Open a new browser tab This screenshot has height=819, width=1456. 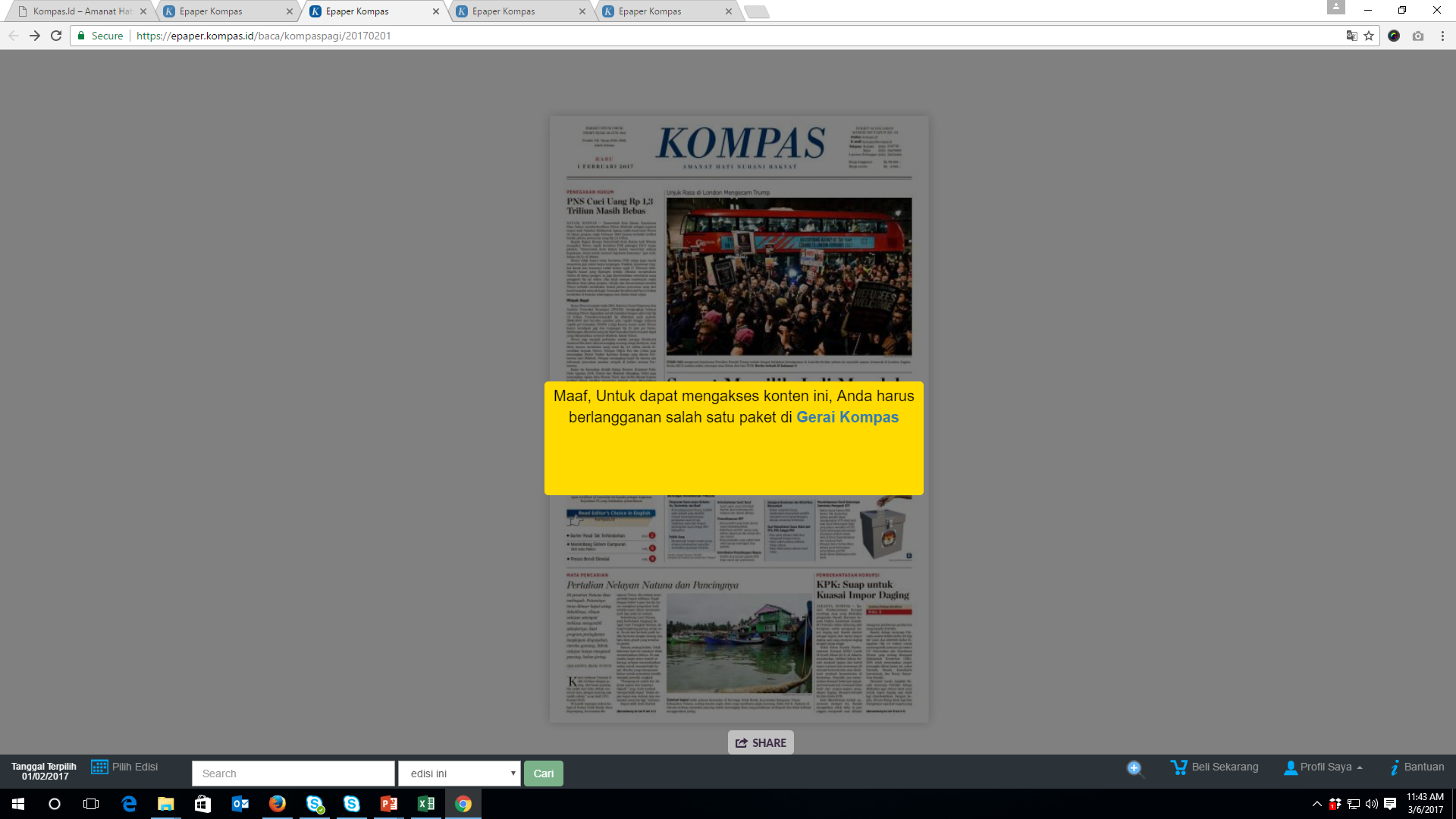756,11
